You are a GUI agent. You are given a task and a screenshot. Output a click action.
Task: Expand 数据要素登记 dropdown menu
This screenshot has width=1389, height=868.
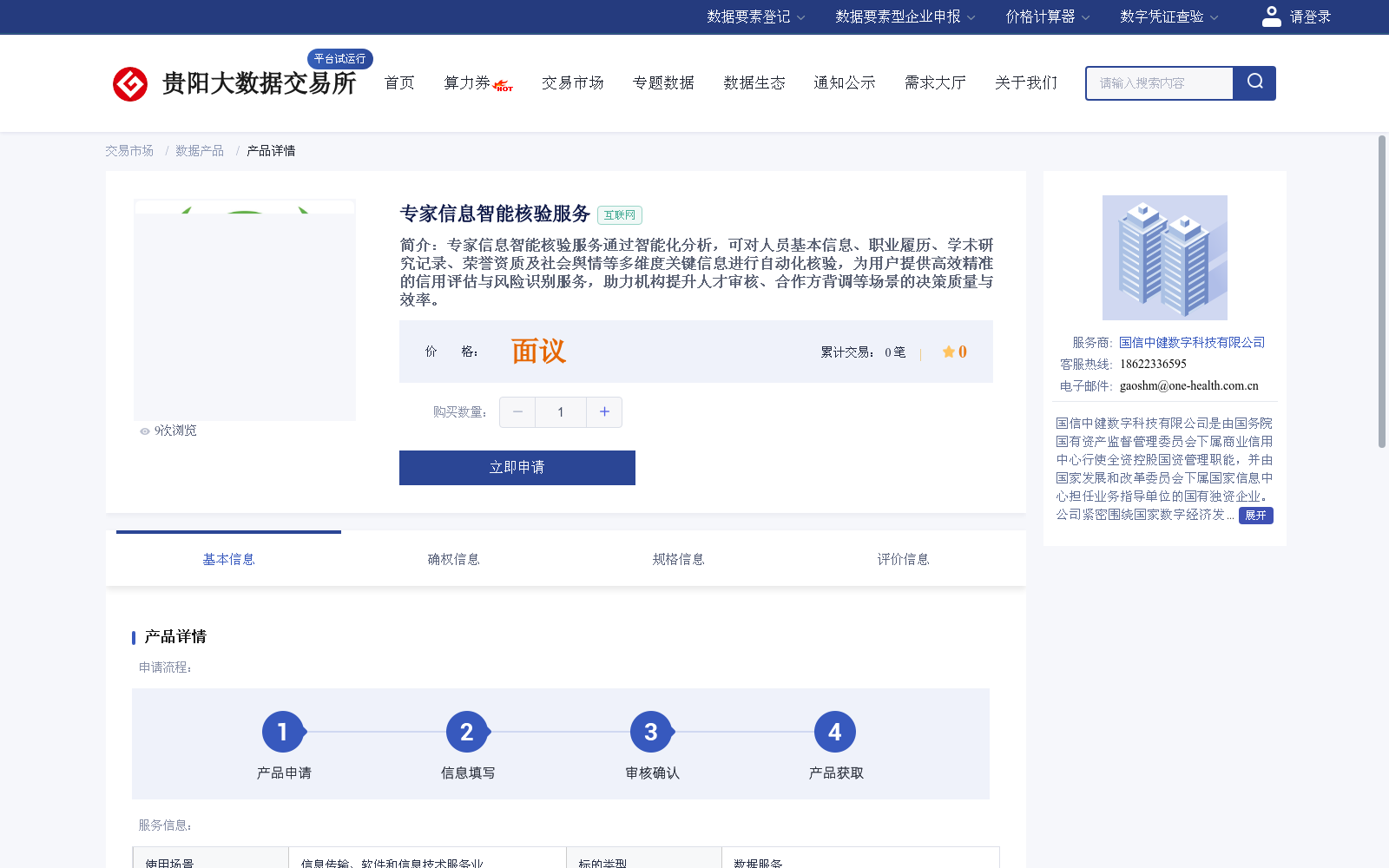756,16
